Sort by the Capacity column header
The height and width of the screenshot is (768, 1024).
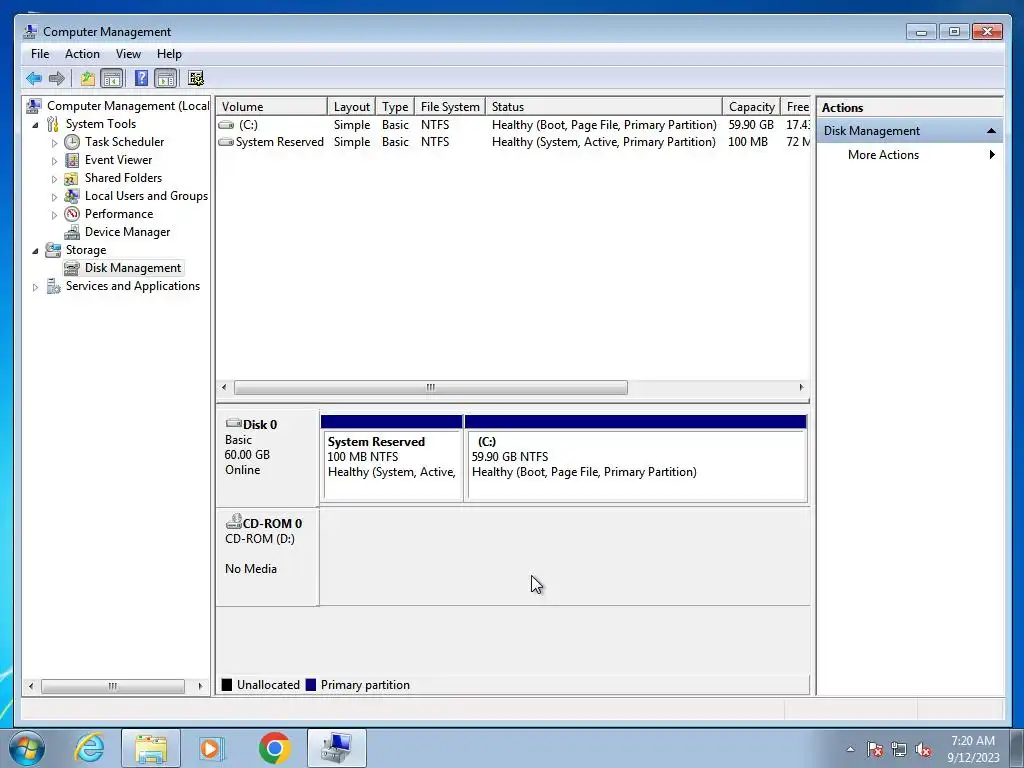click(752, 106)
